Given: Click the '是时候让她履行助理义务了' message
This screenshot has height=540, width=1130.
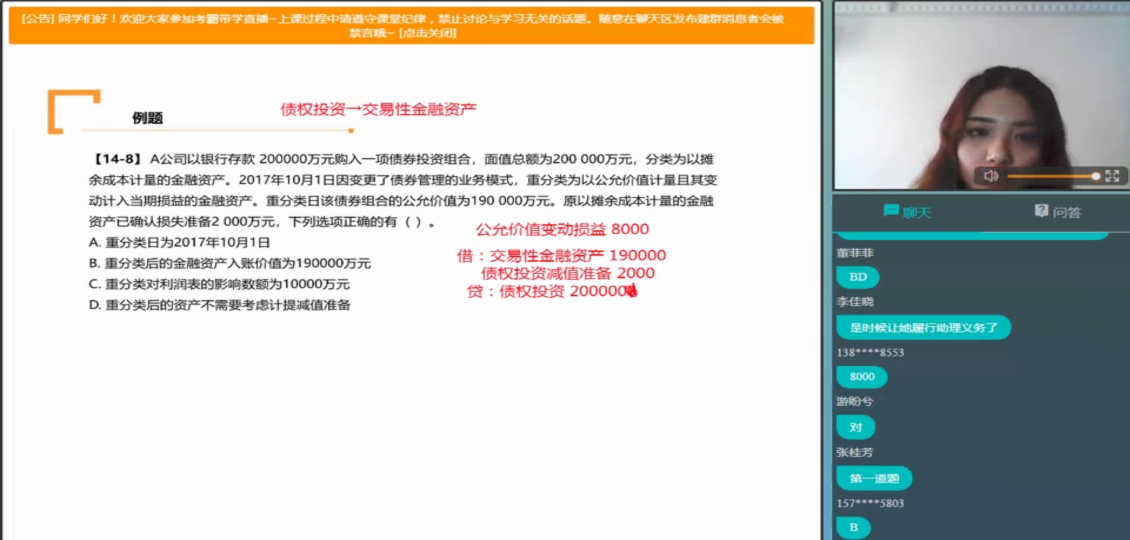Looking at the screenshot, I should (x=923, y=327).
